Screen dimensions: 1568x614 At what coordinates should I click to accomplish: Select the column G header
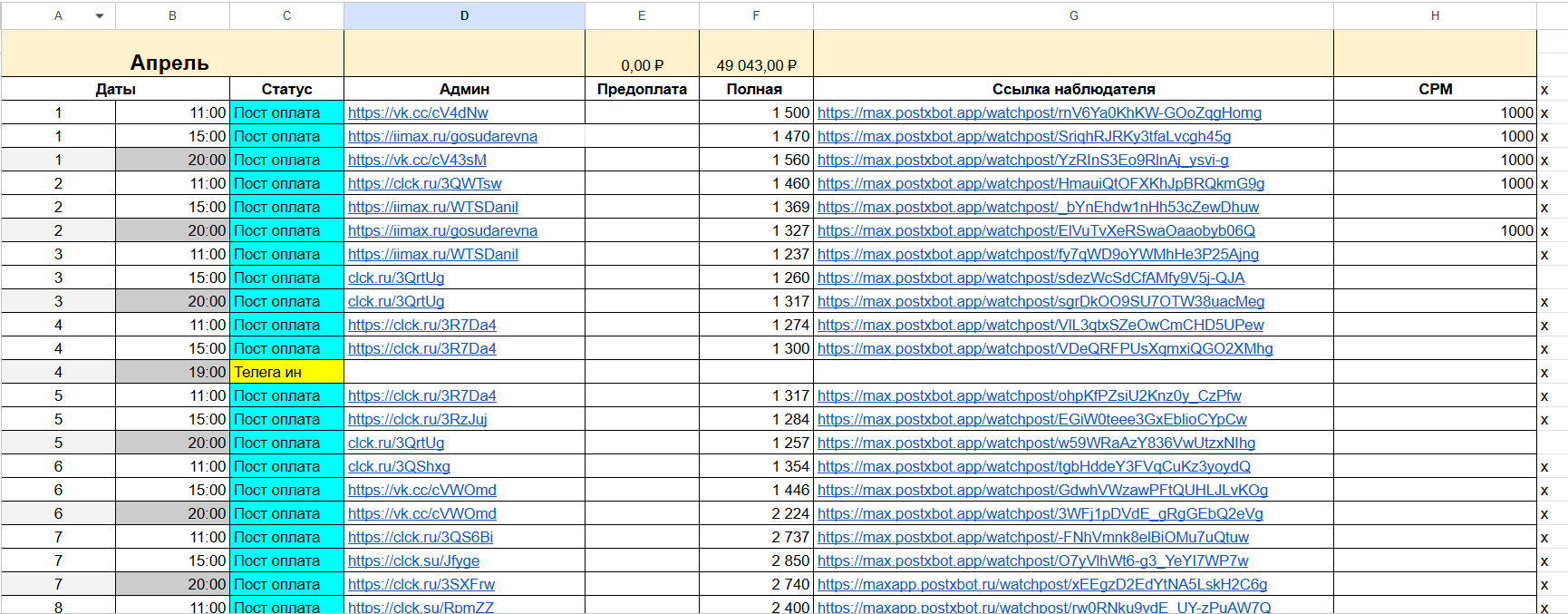(x=1073, y=15)
